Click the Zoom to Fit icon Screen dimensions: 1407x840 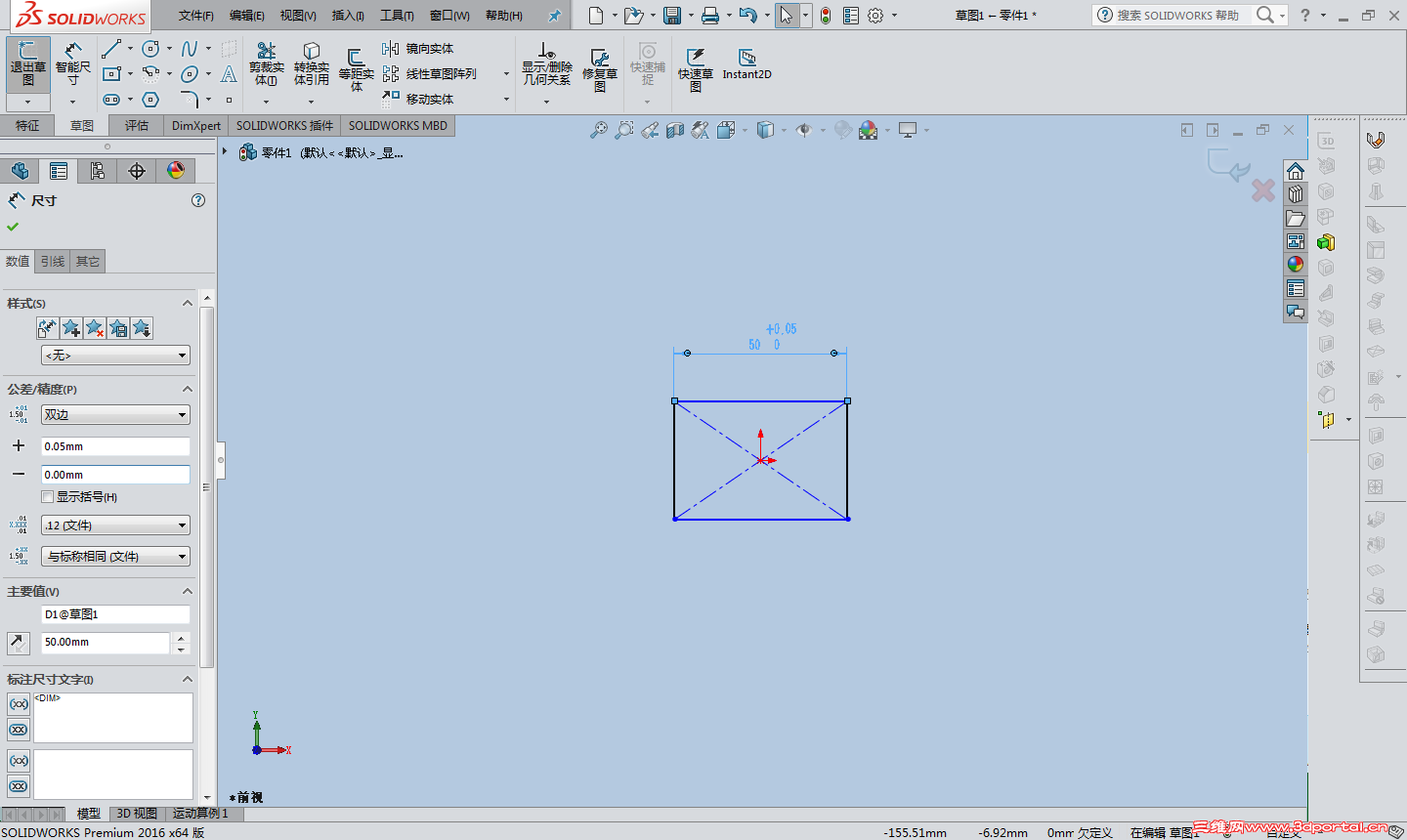click(599, 130)
